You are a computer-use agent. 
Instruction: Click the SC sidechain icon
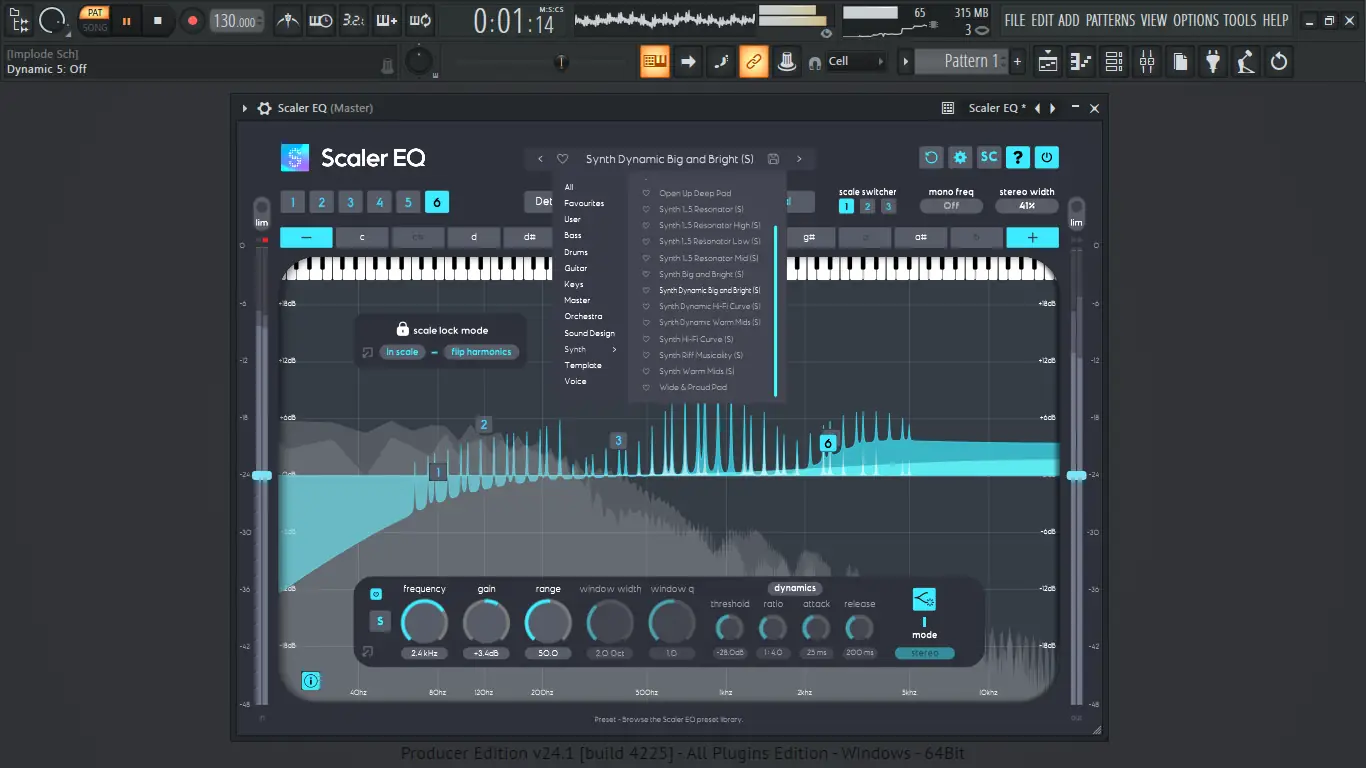click(x=989, y=157)
